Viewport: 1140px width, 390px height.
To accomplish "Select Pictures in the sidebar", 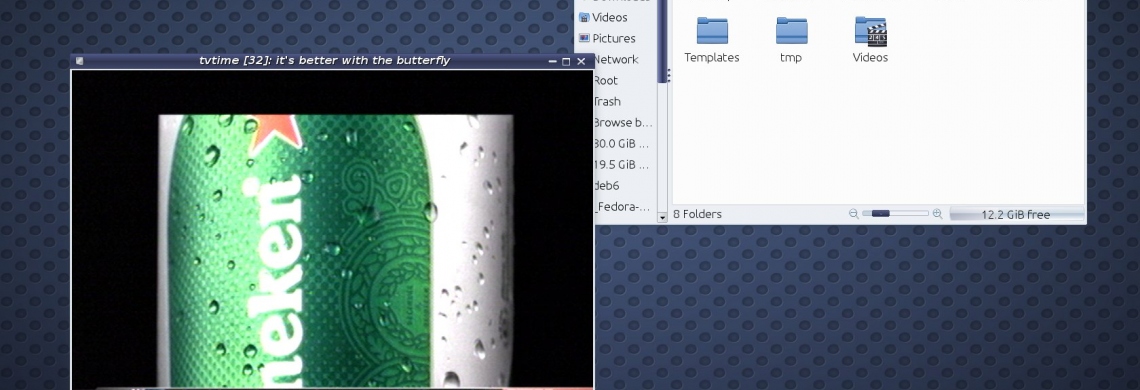I will pyautogui.click(x=614, y=39).
